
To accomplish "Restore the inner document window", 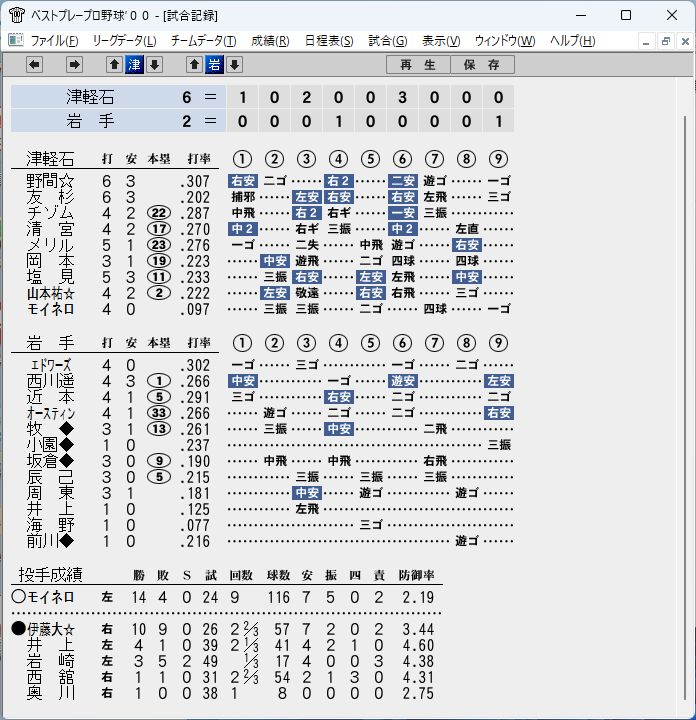I will point(666,41).
